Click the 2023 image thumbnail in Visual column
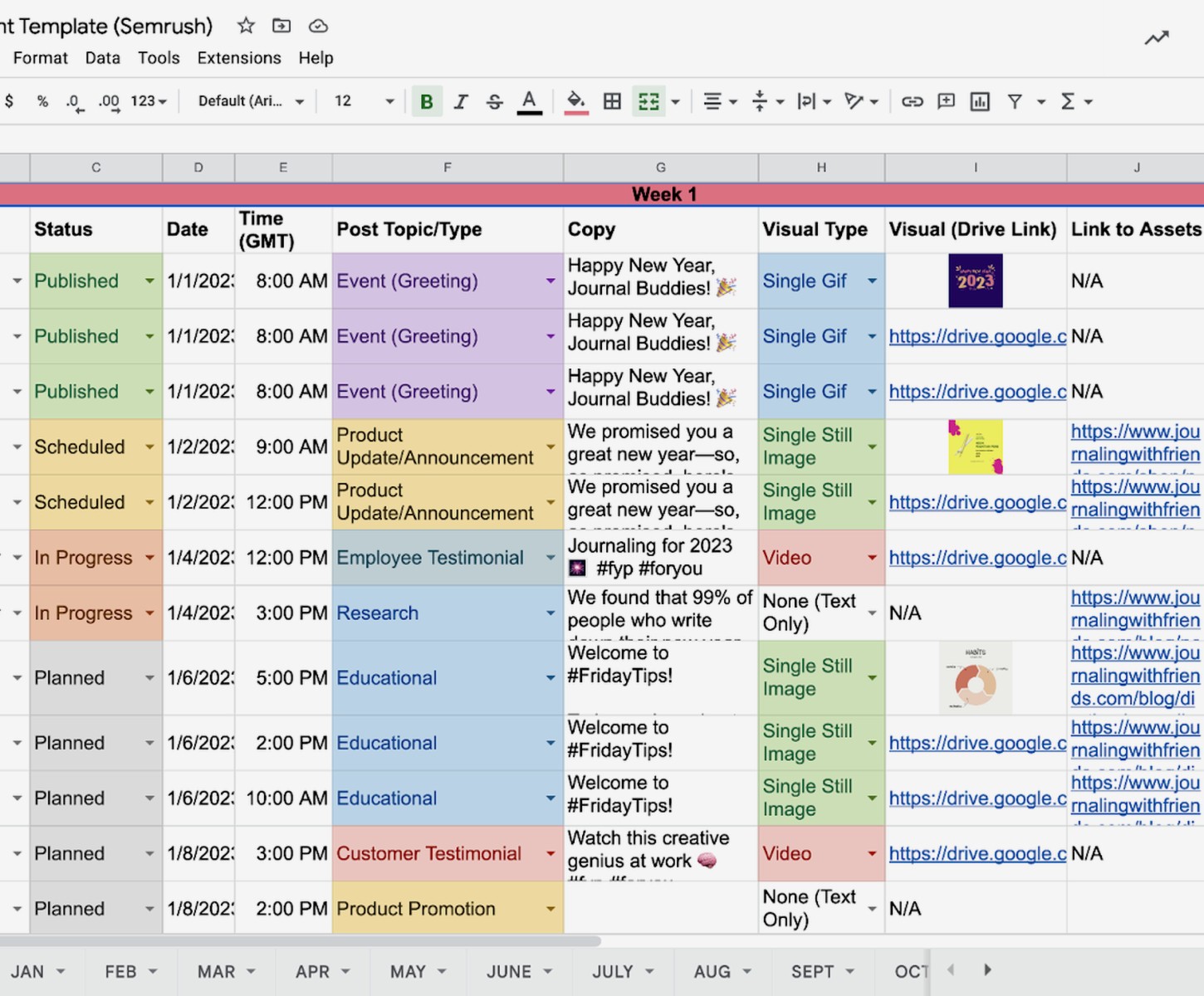 [975, 281]
